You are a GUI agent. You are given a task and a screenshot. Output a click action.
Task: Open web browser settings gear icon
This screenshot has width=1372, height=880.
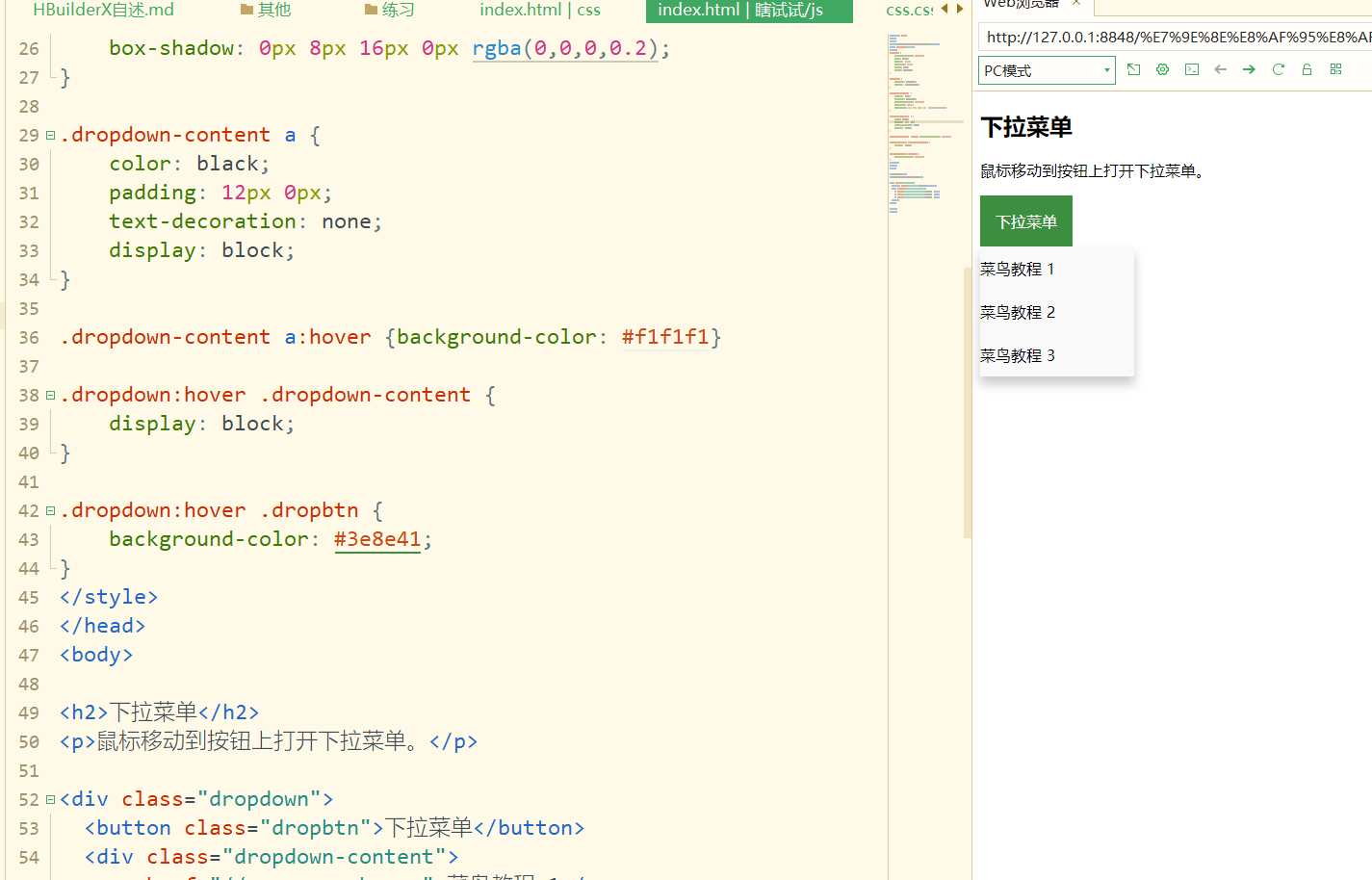pos(1163,69)
